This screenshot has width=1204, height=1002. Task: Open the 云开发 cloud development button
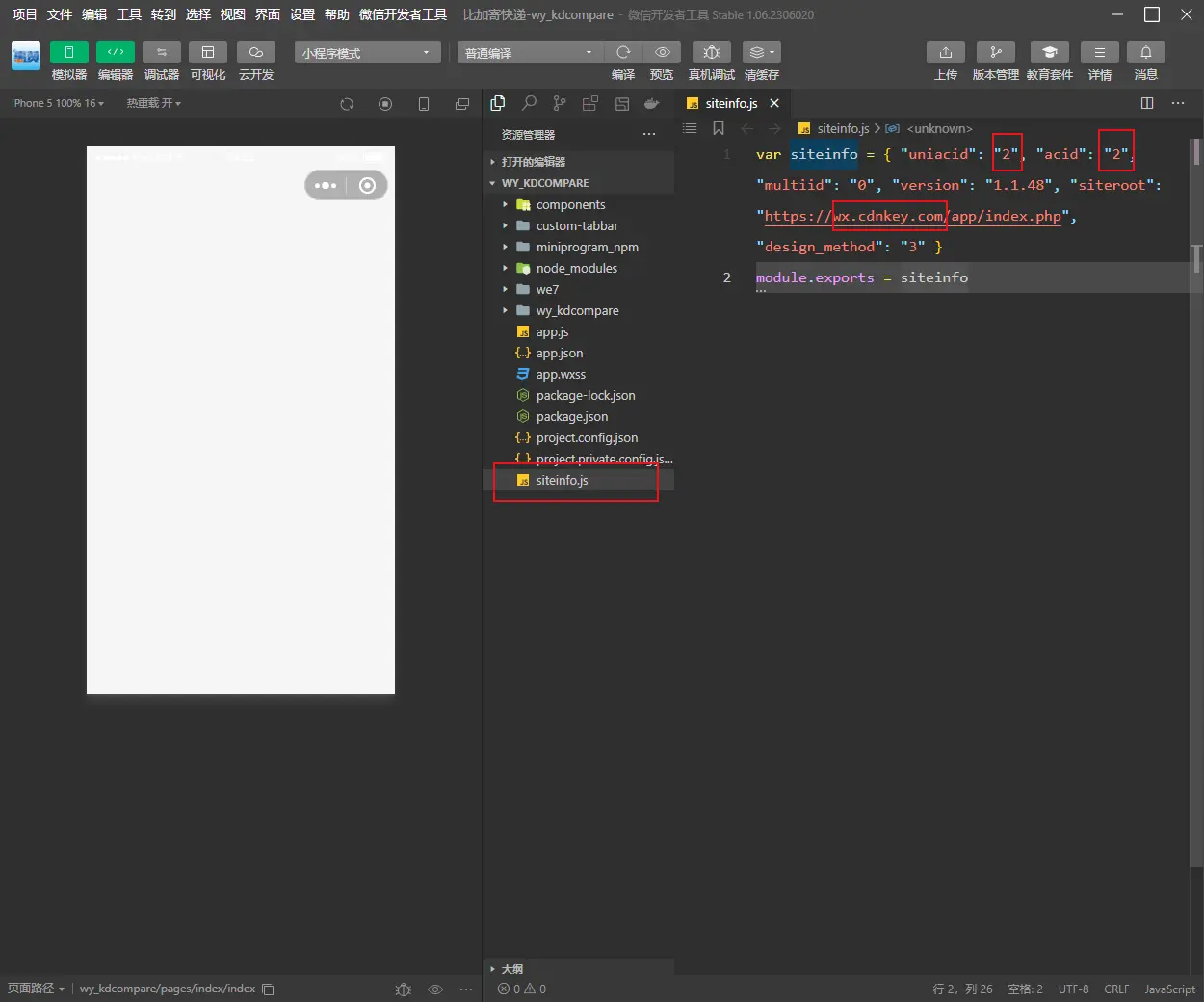coord(256,52)
